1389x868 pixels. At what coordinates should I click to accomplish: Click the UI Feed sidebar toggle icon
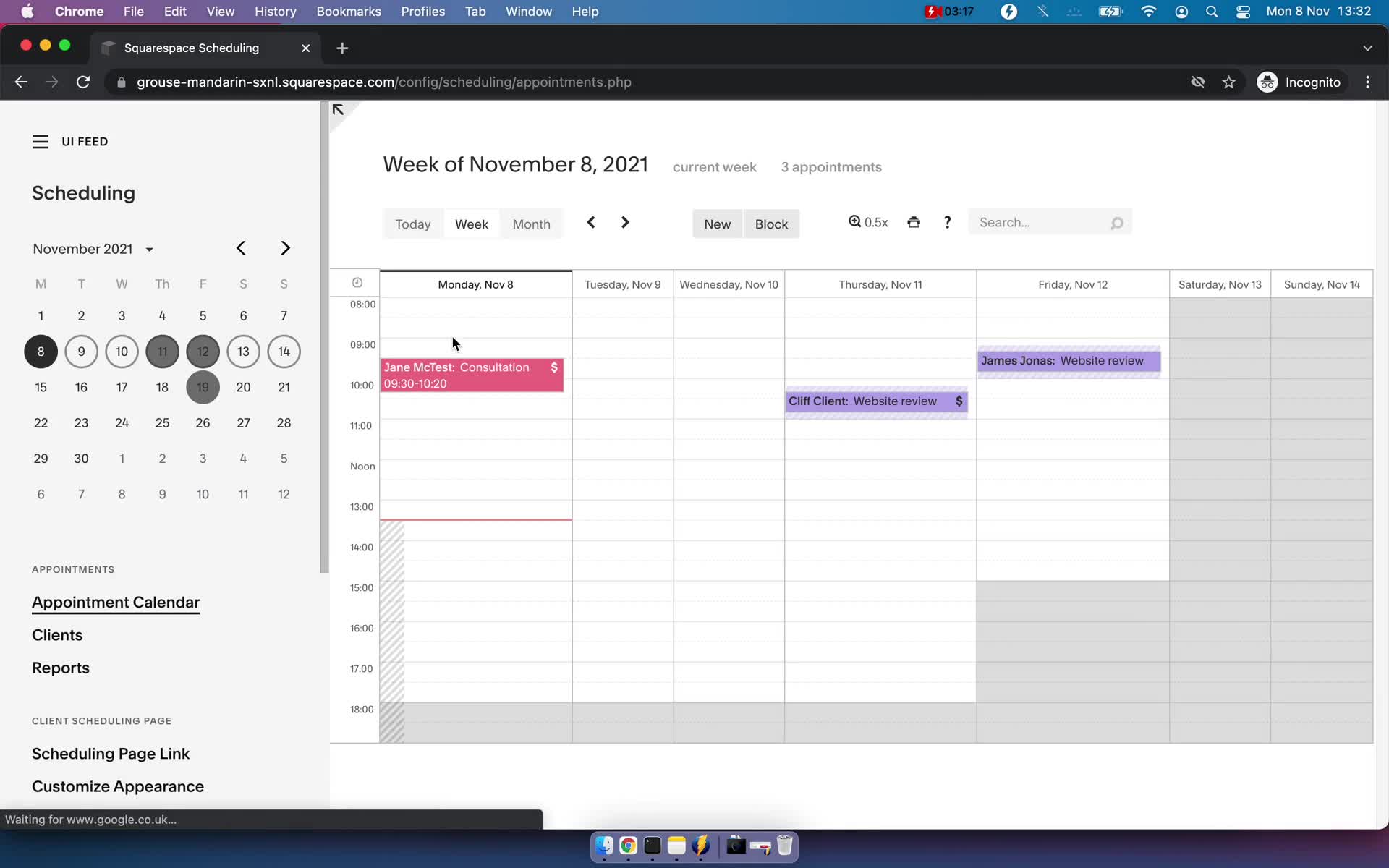pyautogui.click(x=40, y=141)
